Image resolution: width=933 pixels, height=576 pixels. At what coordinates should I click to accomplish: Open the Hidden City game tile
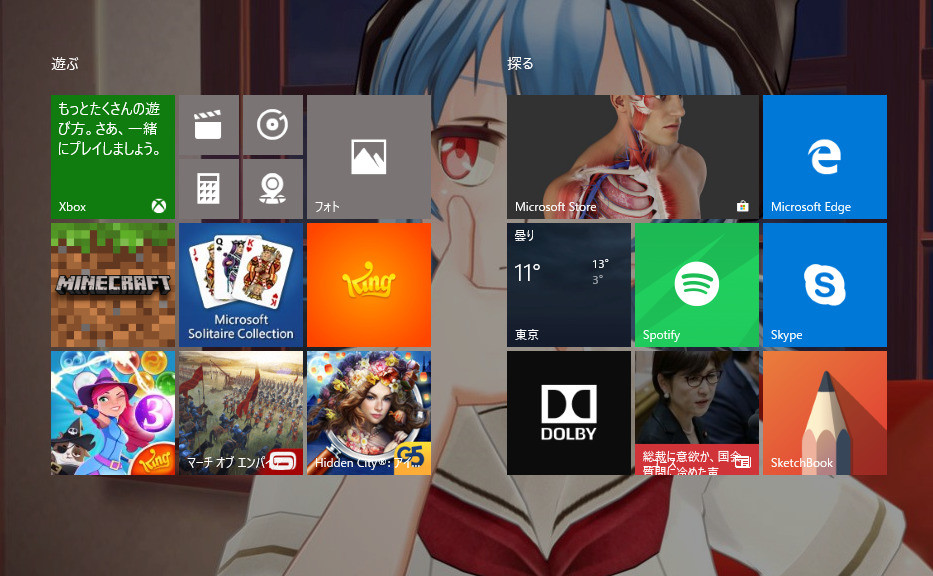click(x=369, y=413)
